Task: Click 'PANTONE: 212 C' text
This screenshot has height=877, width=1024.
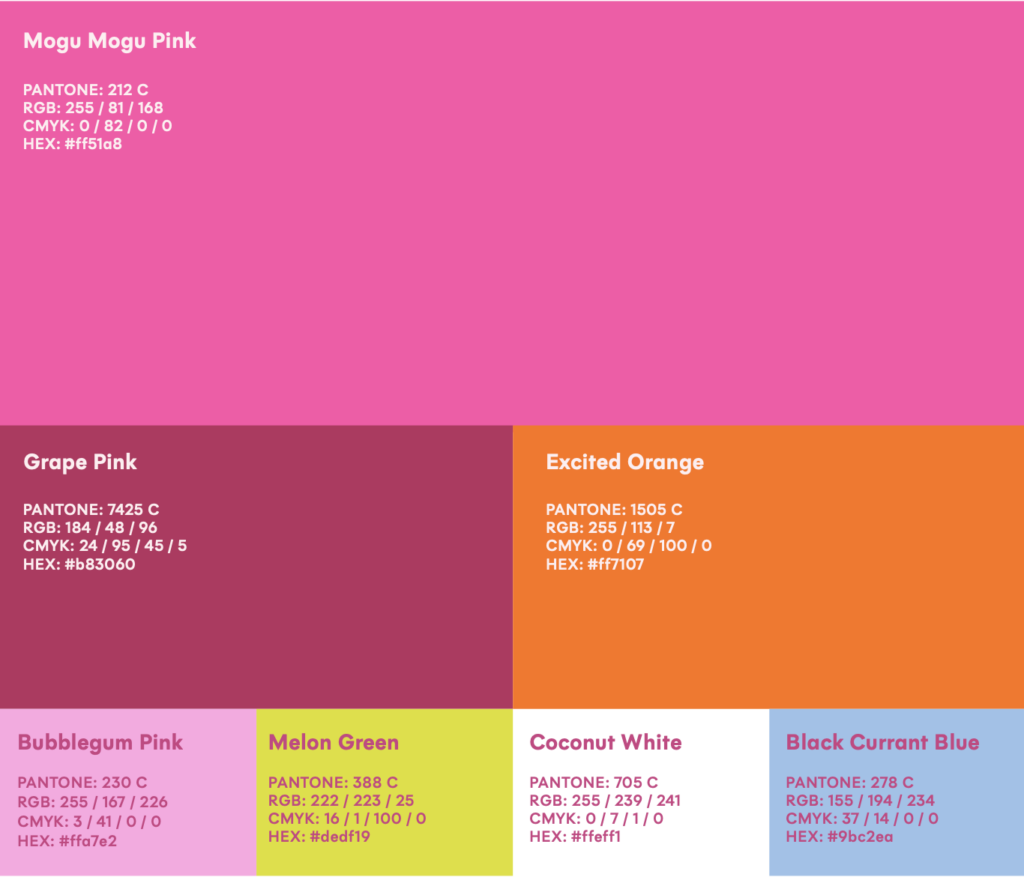Action: [86, 89]
